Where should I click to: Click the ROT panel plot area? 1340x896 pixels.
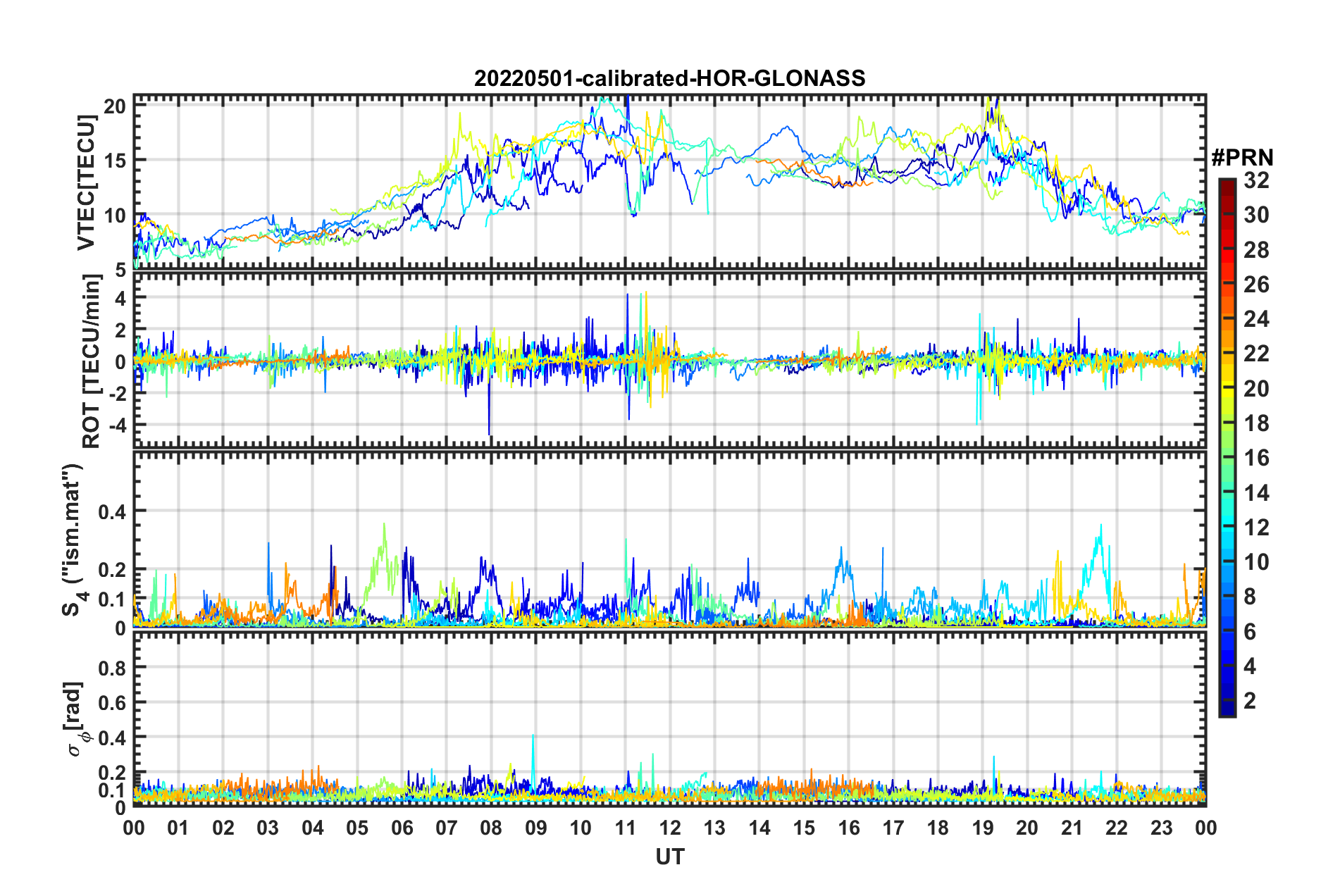click(670, 360)
